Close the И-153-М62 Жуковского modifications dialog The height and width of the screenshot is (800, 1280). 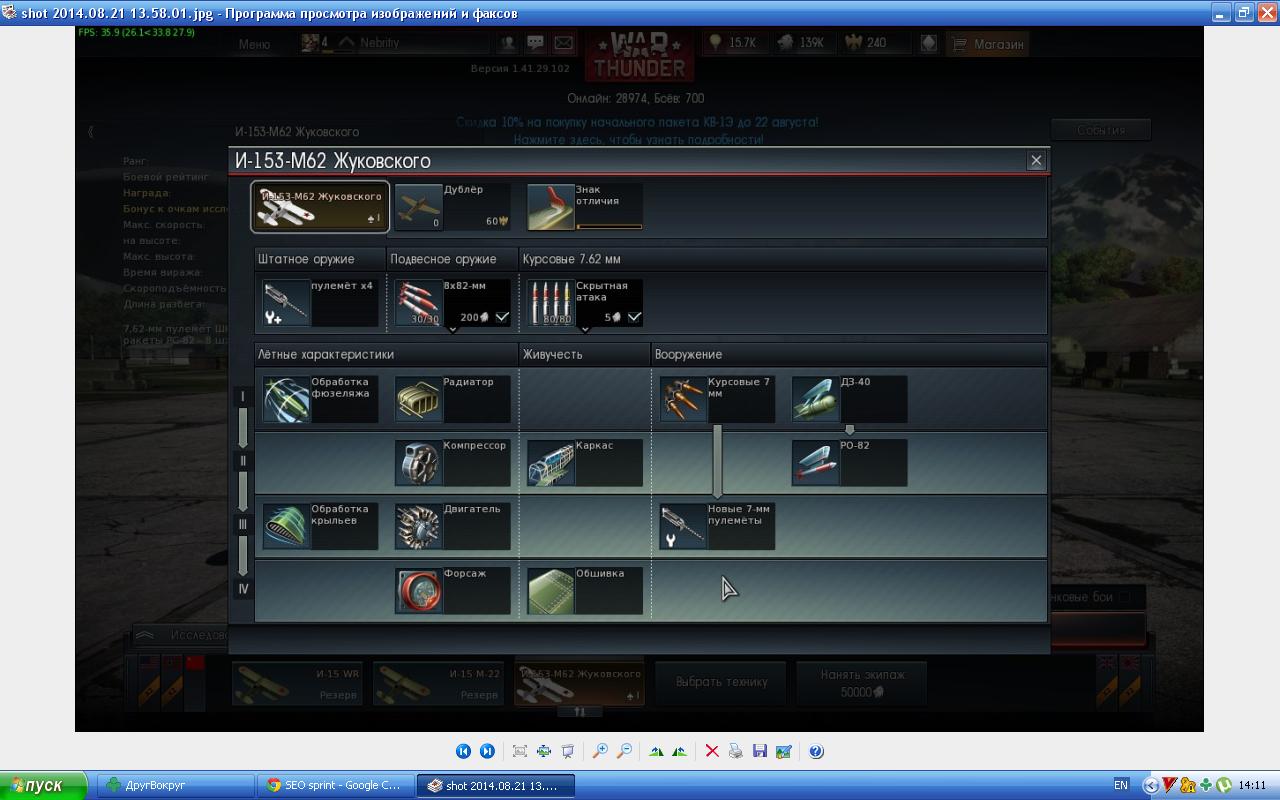click(x=1036, y=160)
